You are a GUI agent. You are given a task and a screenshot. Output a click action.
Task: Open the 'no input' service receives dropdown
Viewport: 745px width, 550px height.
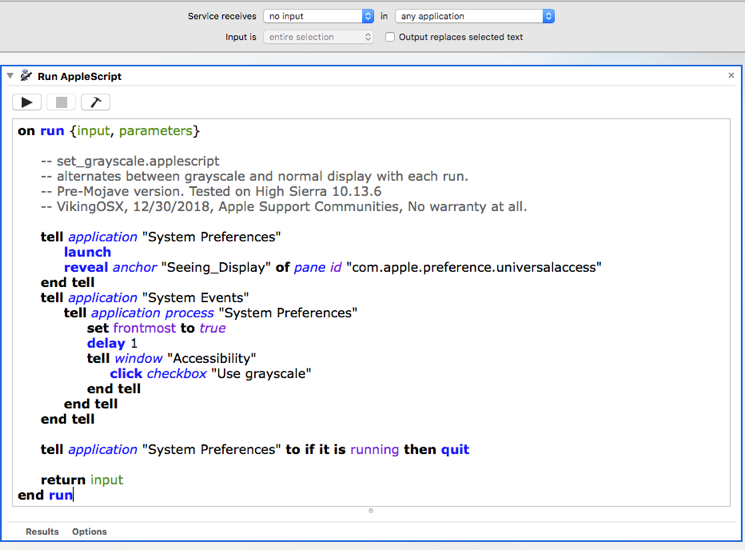[318, 16]
